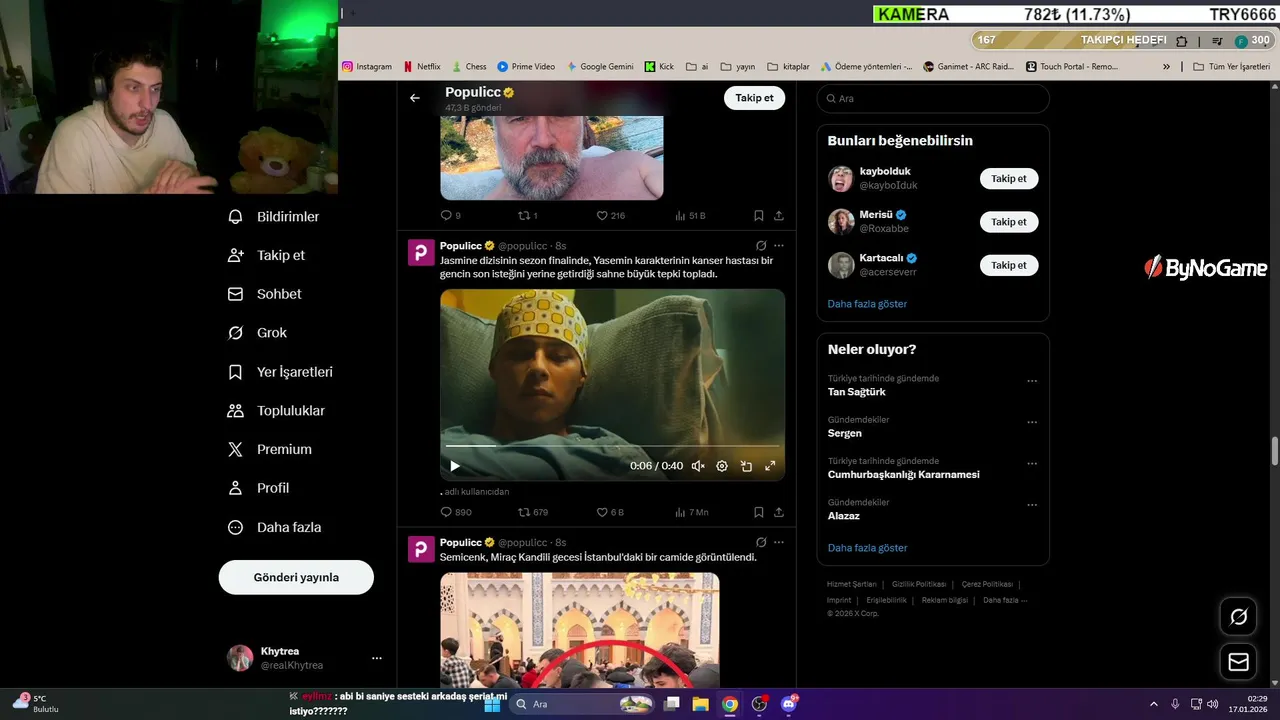The image size is (1280, 720).
Task: Follow Populicc with the header Takip et button
Action: pyautogui.click(x=754, y=98)
